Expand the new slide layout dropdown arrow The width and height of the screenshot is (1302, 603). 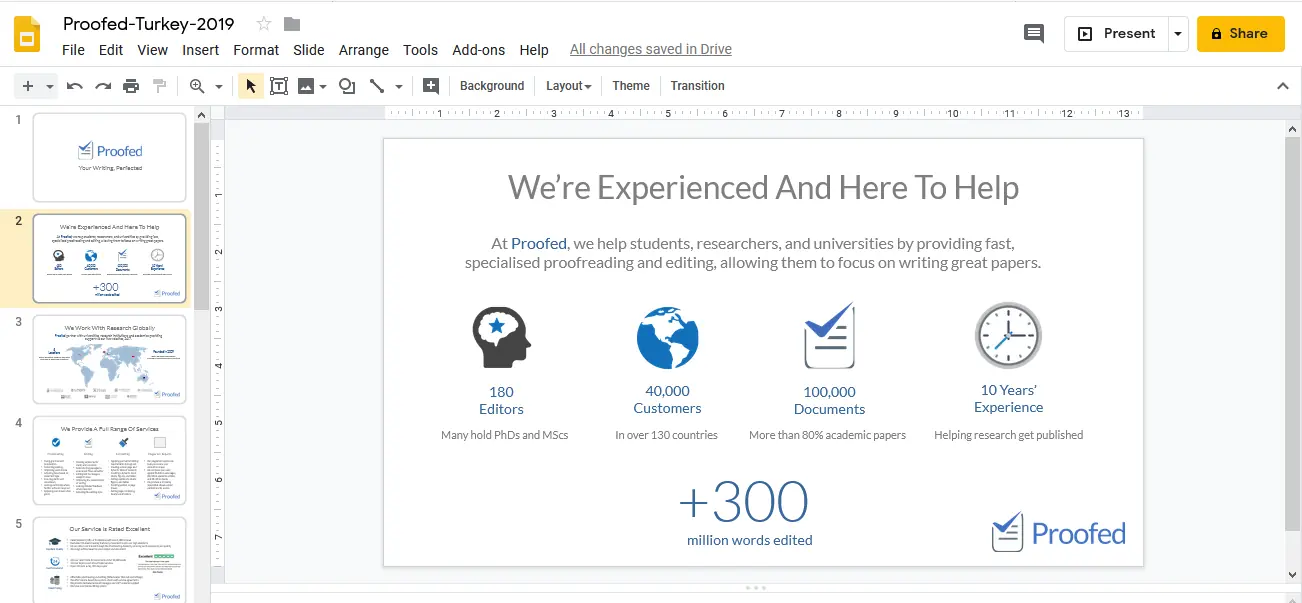(x=50, y=87)
